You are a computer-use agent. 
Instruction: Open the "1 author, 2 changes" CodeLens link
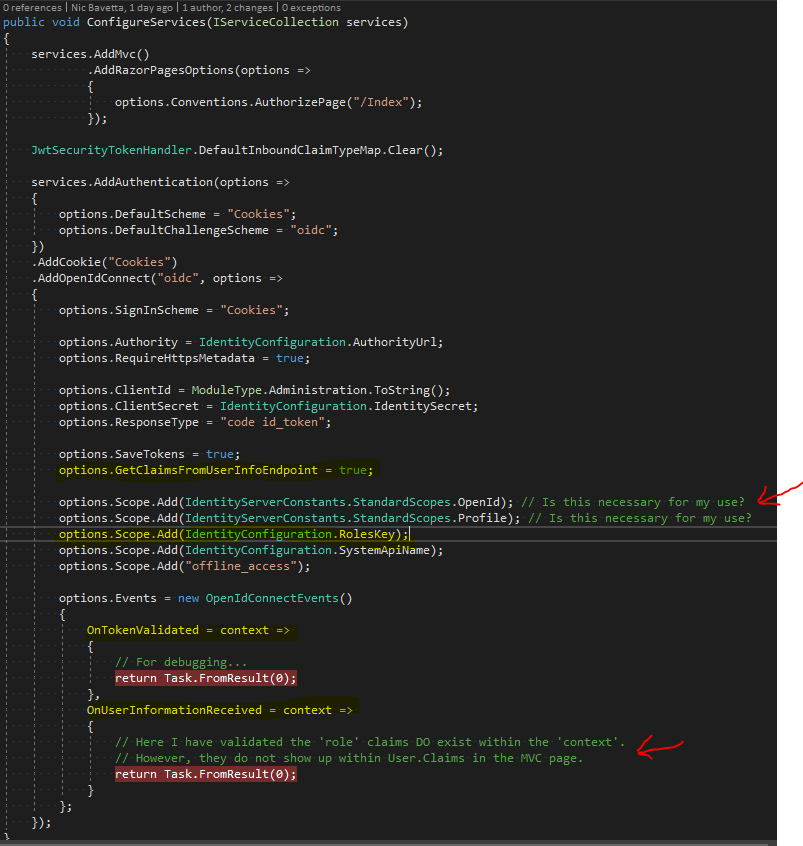pyautogui.click(x=227, y=8)
